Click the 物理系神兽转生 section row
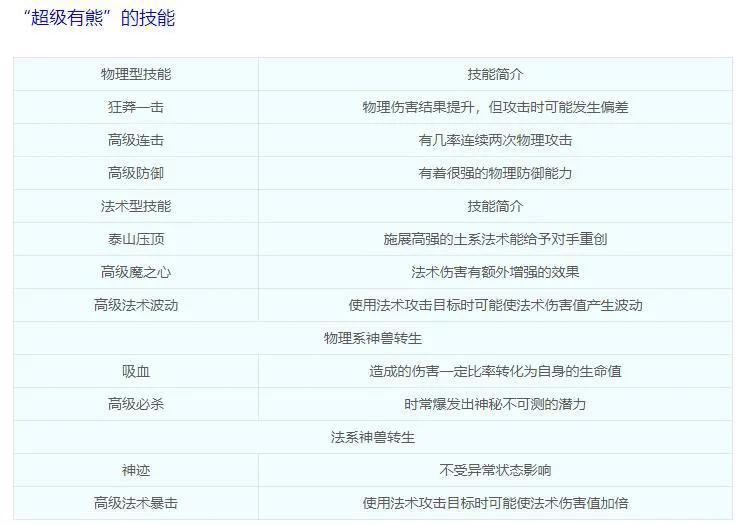This screenshot has height=525, width=744. 373,338
